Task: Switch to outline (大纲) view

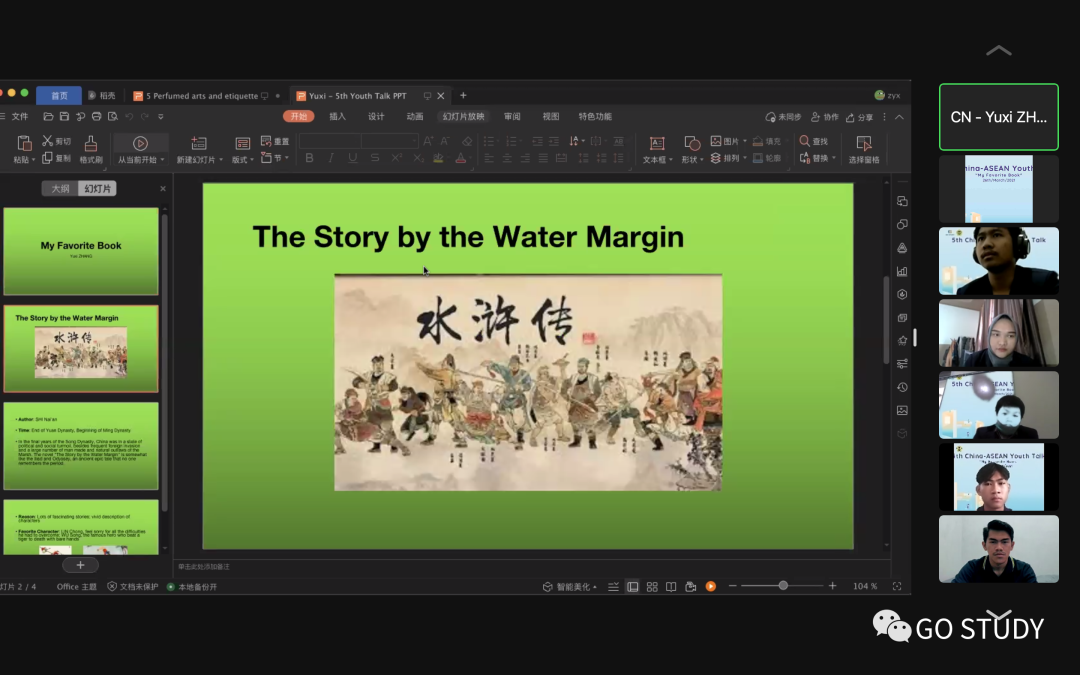Action: point(60,188)
